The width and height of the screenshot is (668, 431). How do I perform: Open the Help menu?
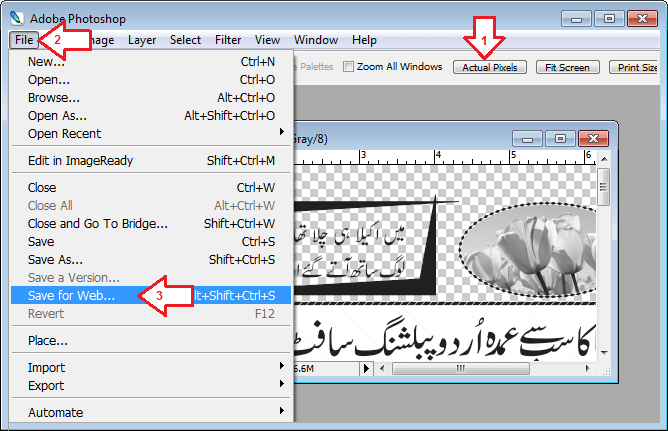tap(364, 40)
